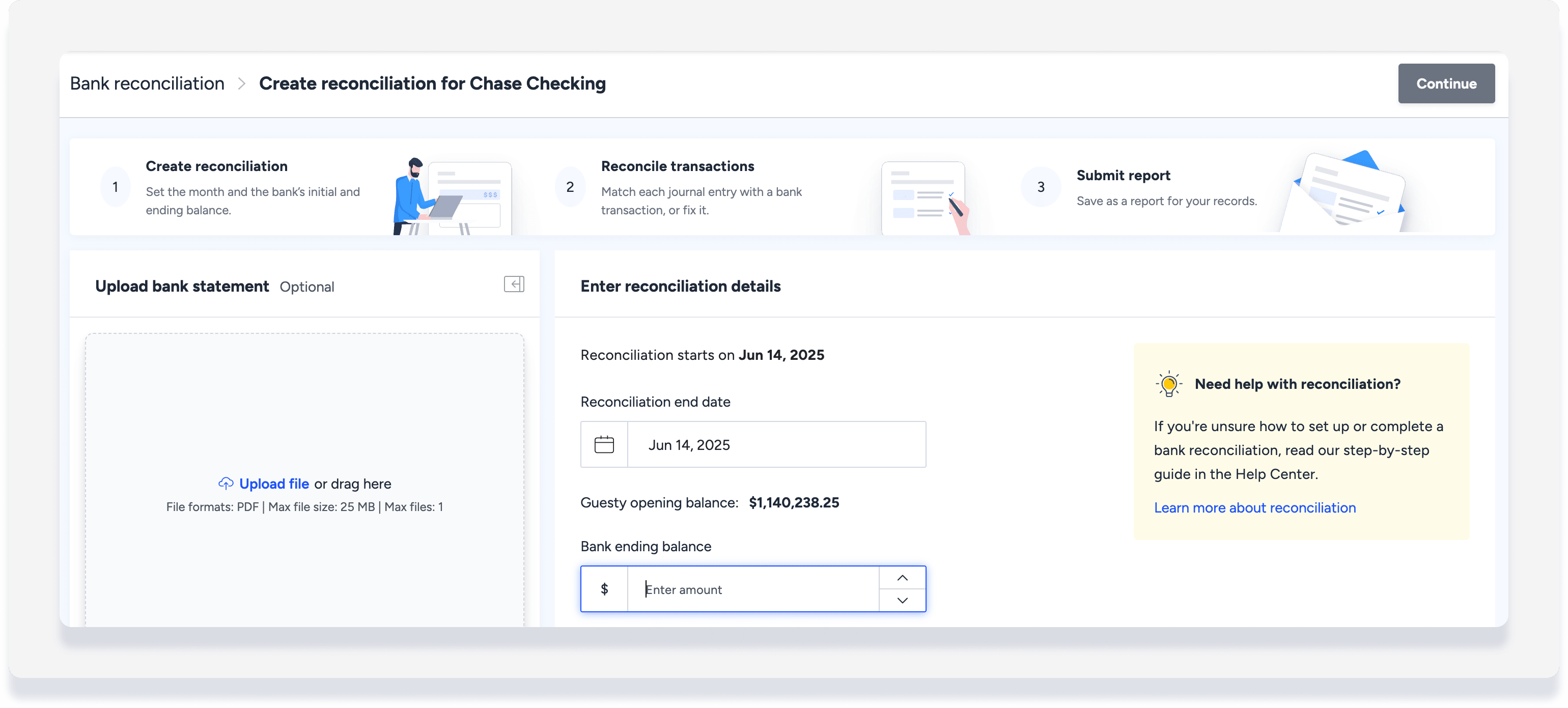1568x708 pixels.
Task: Focus the Enter amount input field
Action: (x=752, y=589)
